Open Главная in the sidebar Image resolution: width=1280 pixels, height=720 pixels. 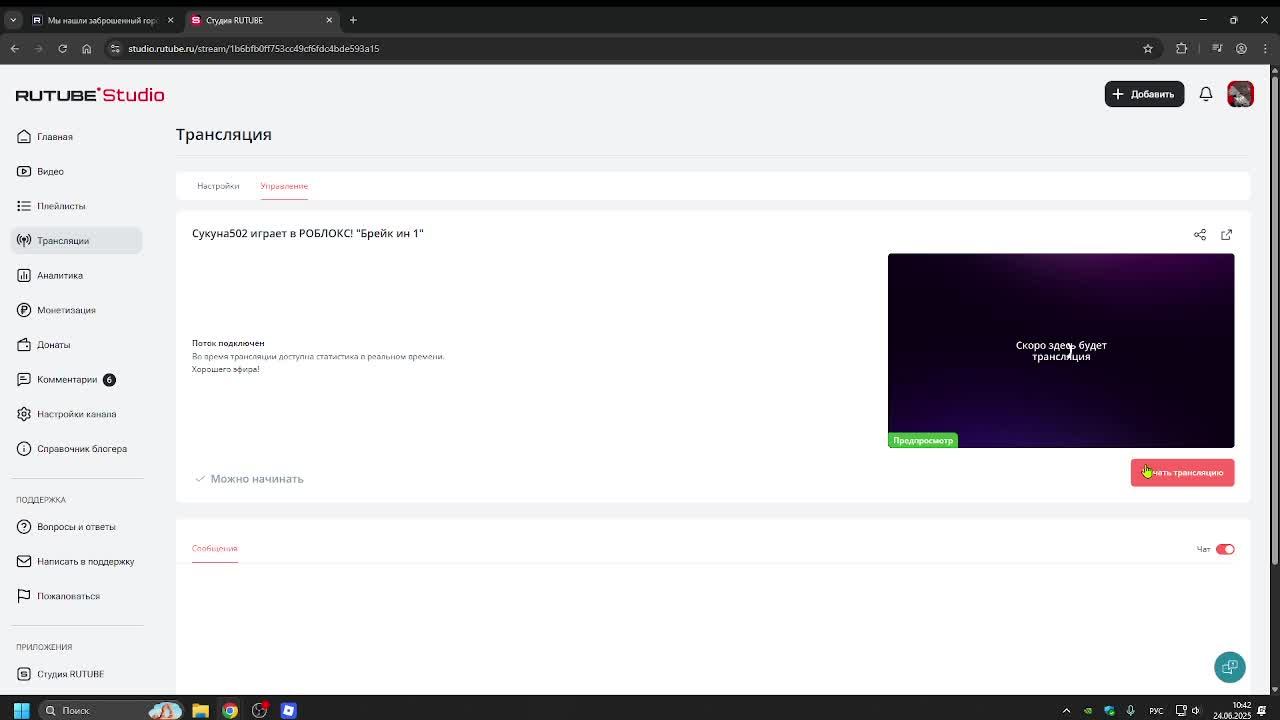point(55,137)
